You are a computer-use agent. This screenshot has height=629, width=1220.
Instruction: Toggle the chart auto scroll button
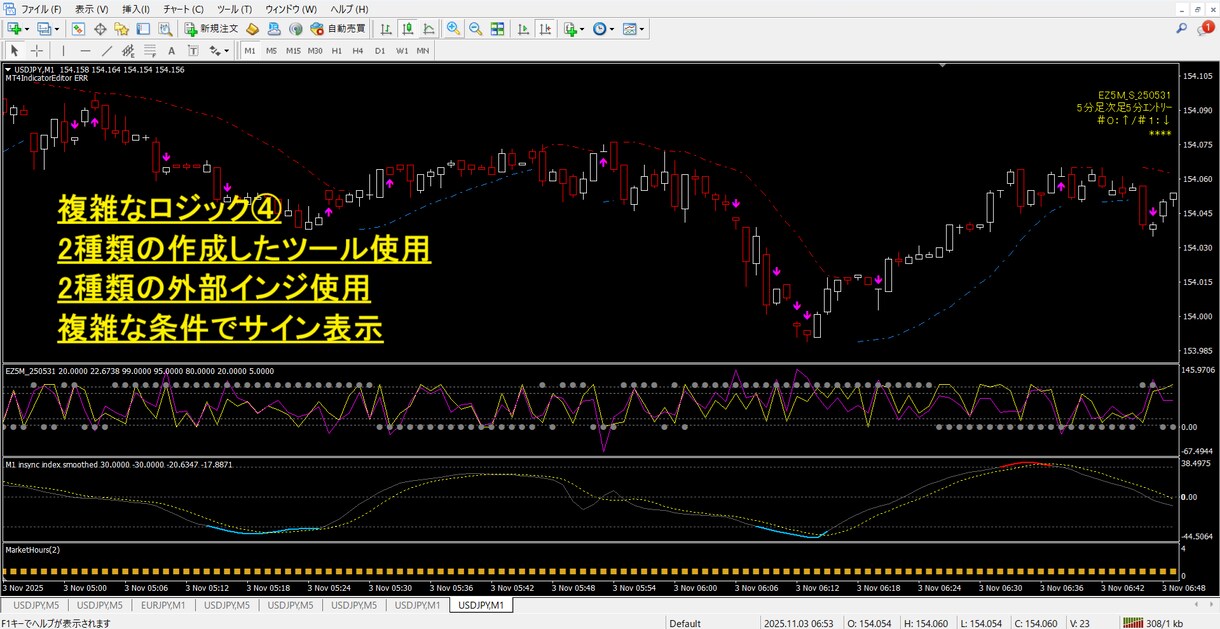click(x=522, y=29)
